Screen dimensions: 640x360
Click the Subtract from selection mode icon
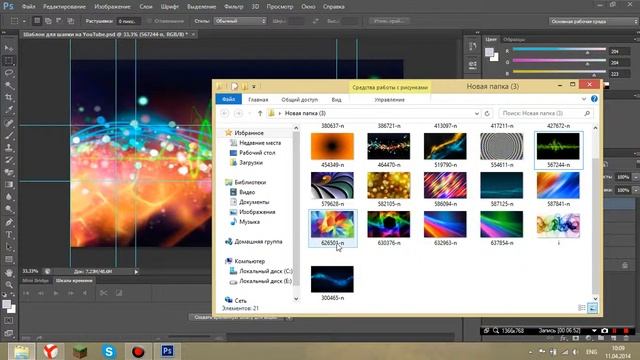59,21
